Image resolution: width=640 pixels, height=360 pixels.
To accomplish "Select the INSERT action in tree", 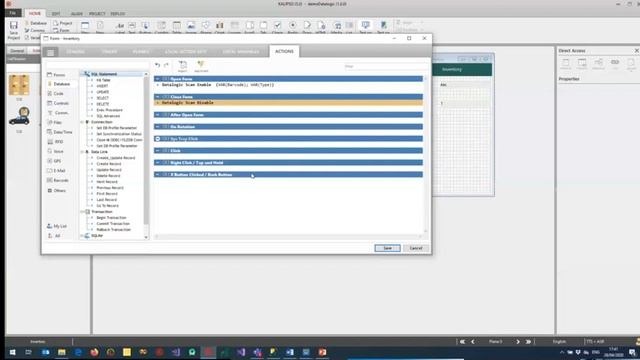I will [102, 86].
